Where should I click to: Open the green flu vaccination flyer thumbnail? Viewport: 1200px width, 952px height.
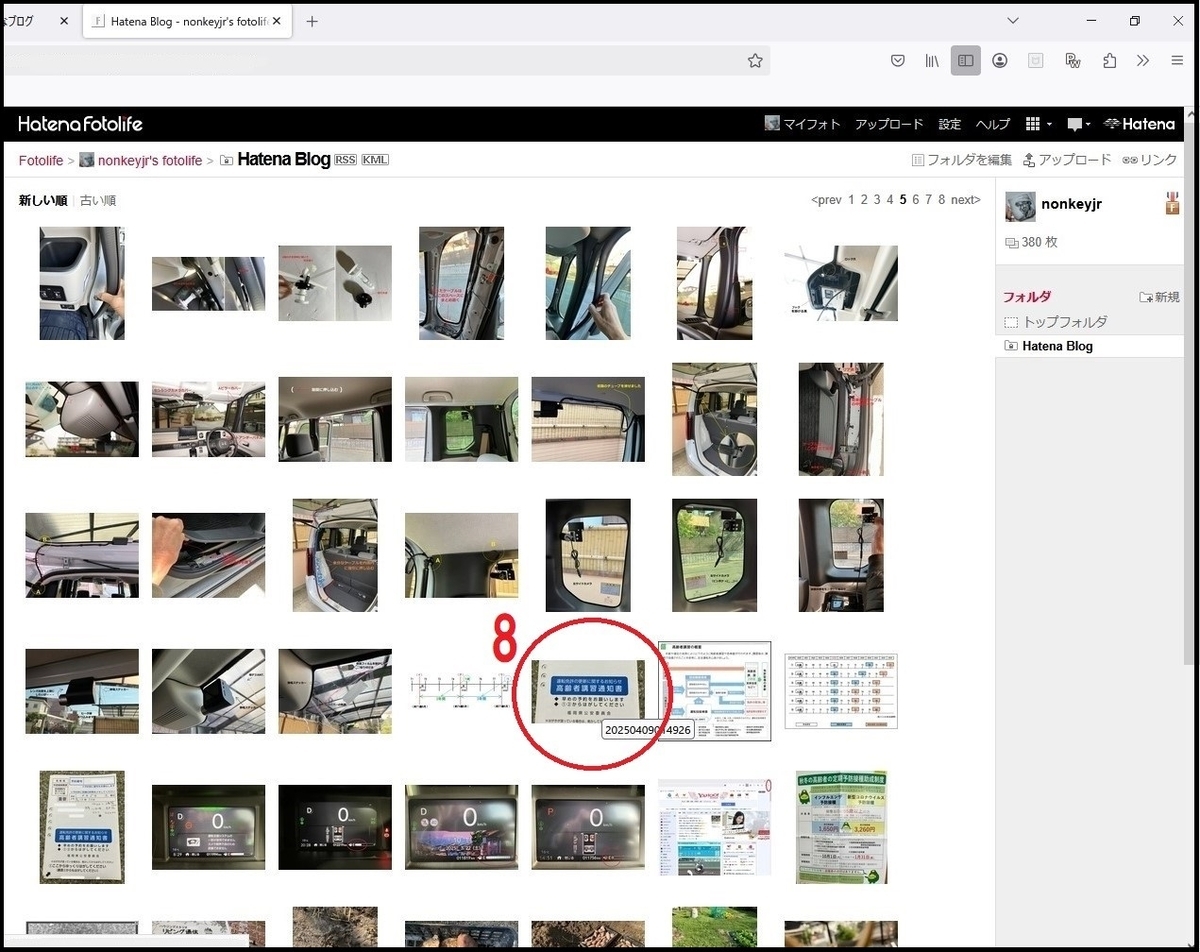point(841,826)
